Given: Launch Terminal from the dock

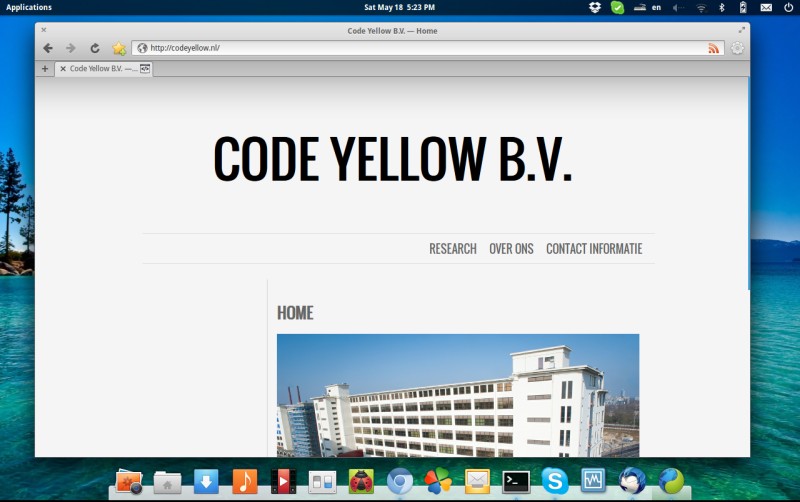Looking at the screenshot, I should coord(516,482).
